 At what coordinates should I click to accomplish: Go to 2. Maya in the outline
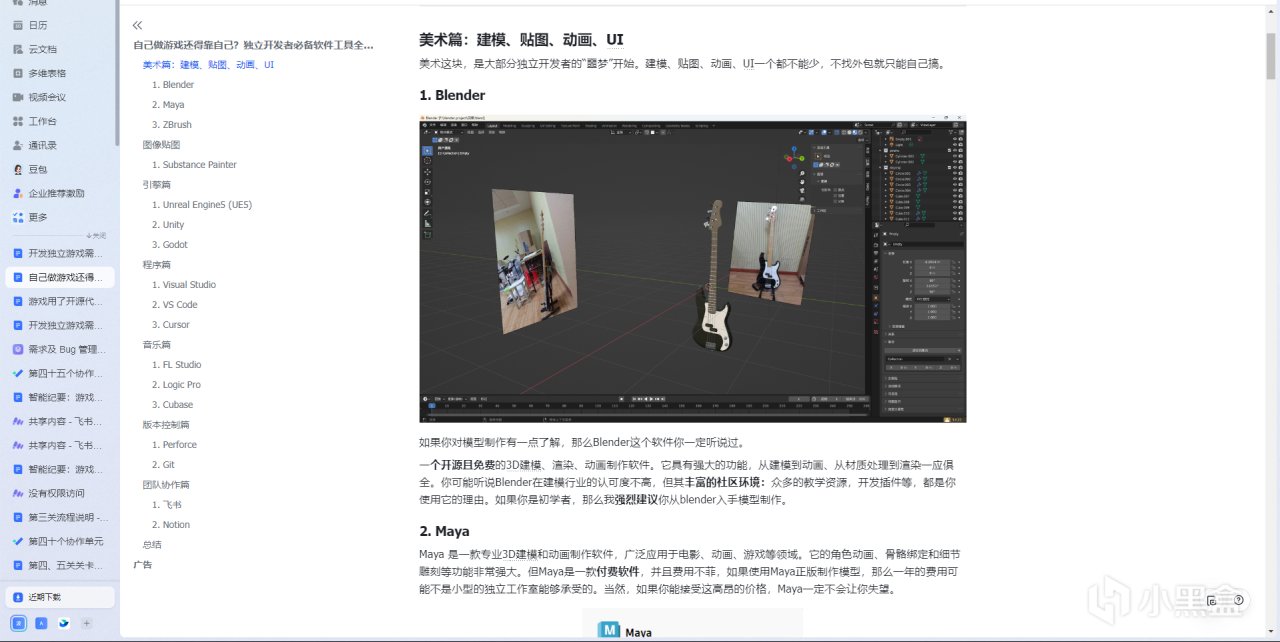168,105
